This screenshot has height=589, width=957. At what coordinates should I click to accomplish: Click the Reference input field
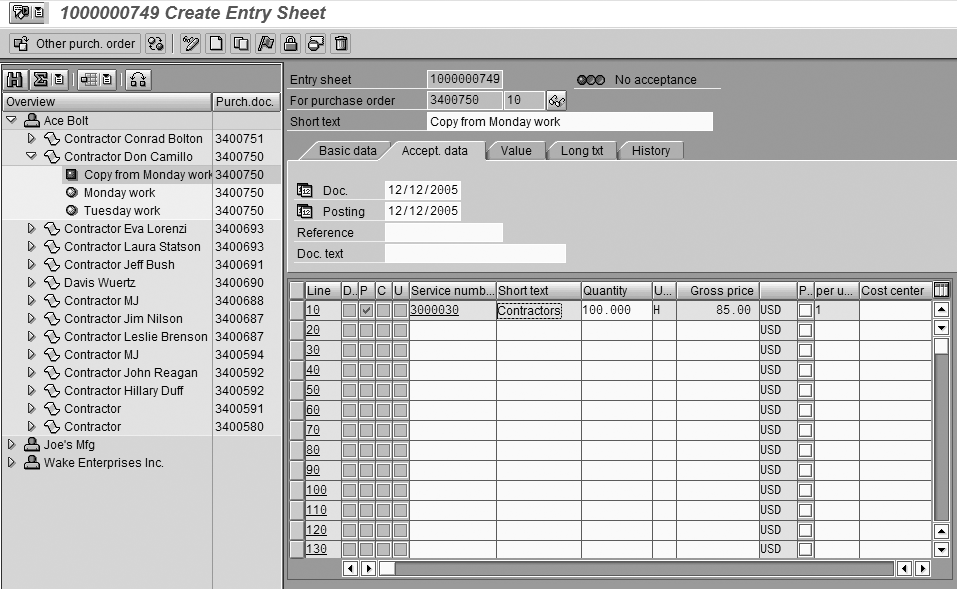pos(443,232)
